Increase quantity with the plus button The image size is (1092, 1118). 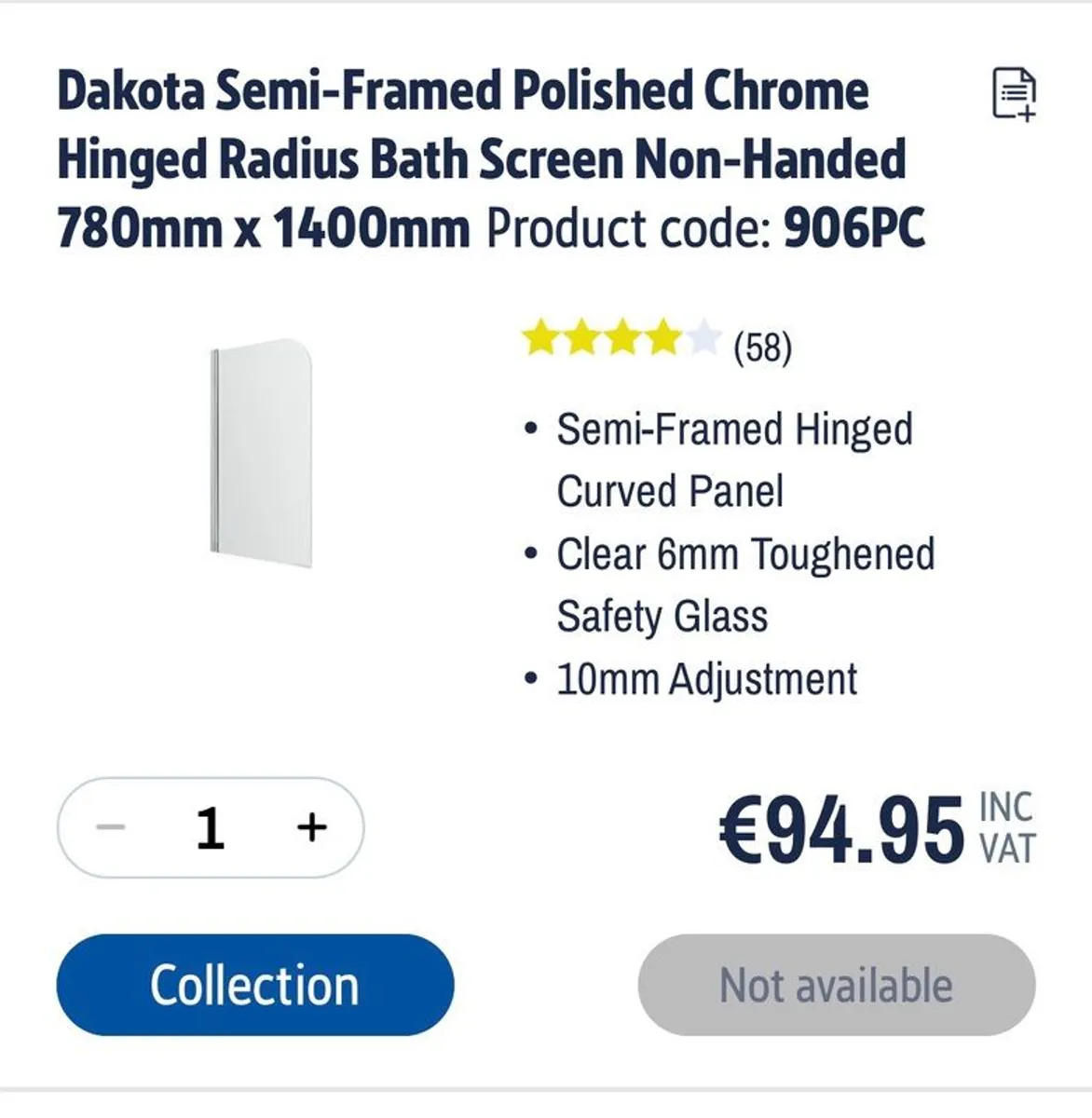coord(311,827)
